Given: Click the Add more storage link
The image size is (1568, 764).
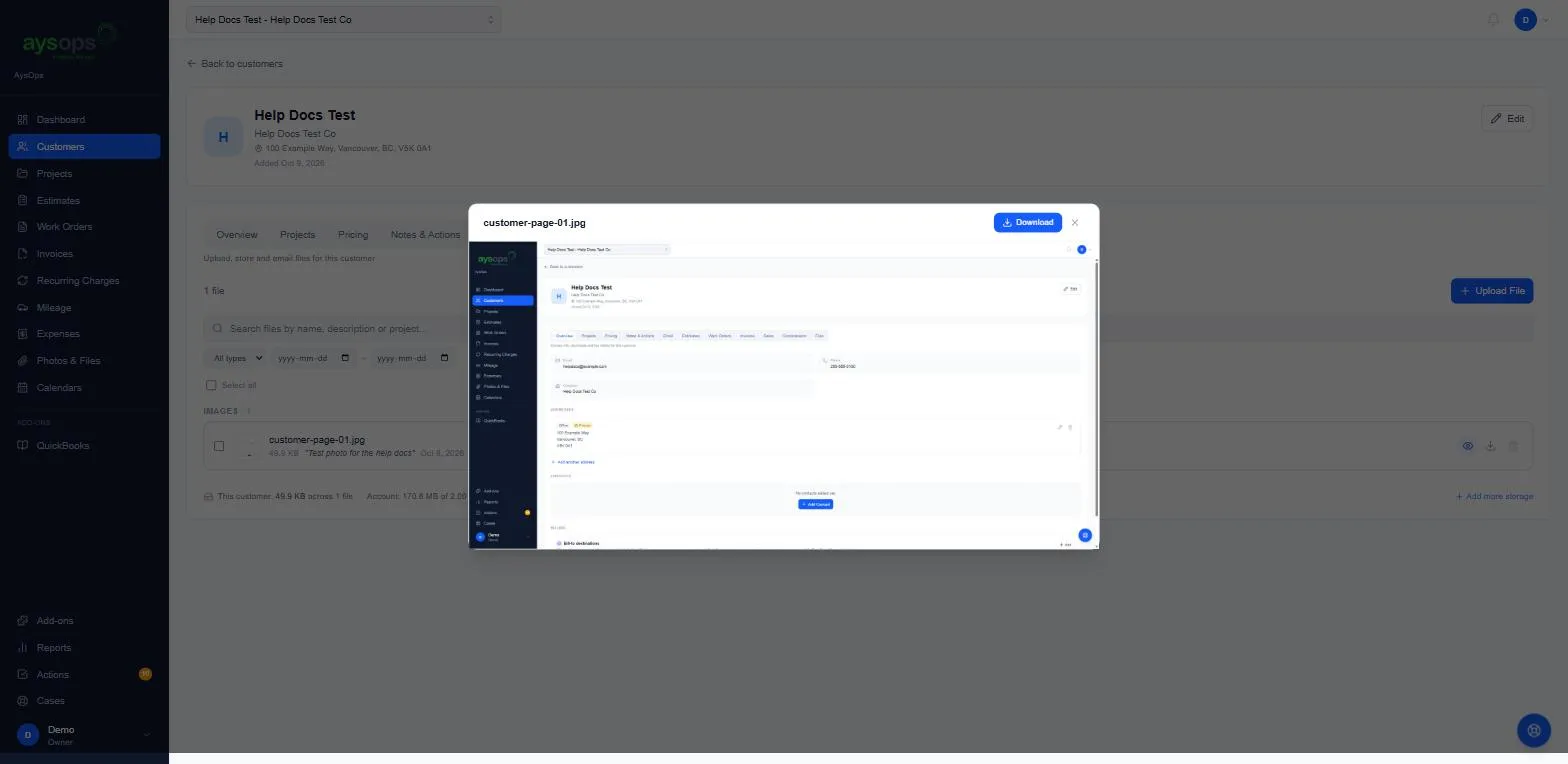Looking at the screenshot, I should click(x=1494, y=496).
